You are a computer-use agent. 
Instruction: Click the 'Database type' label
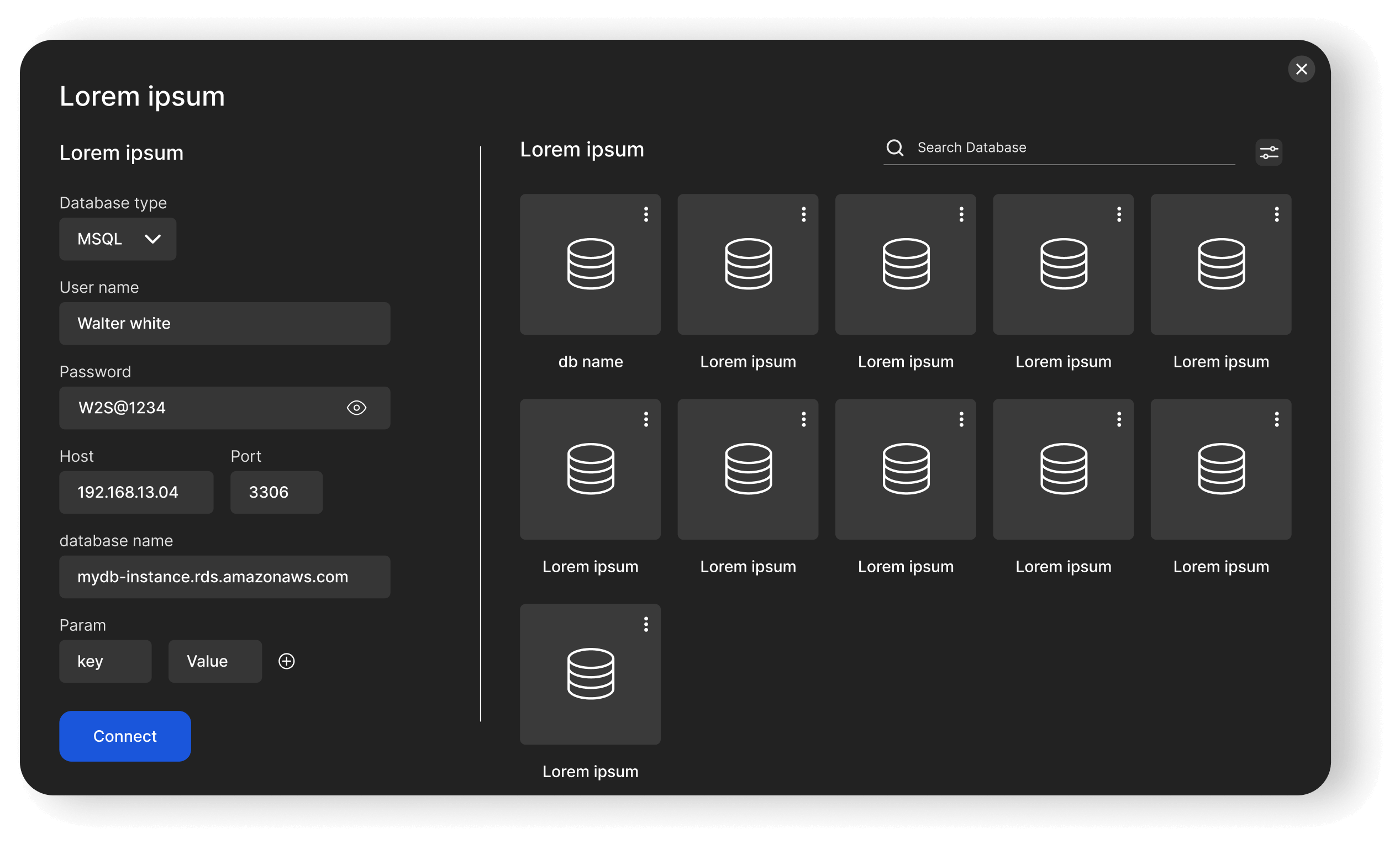(113, 203)
